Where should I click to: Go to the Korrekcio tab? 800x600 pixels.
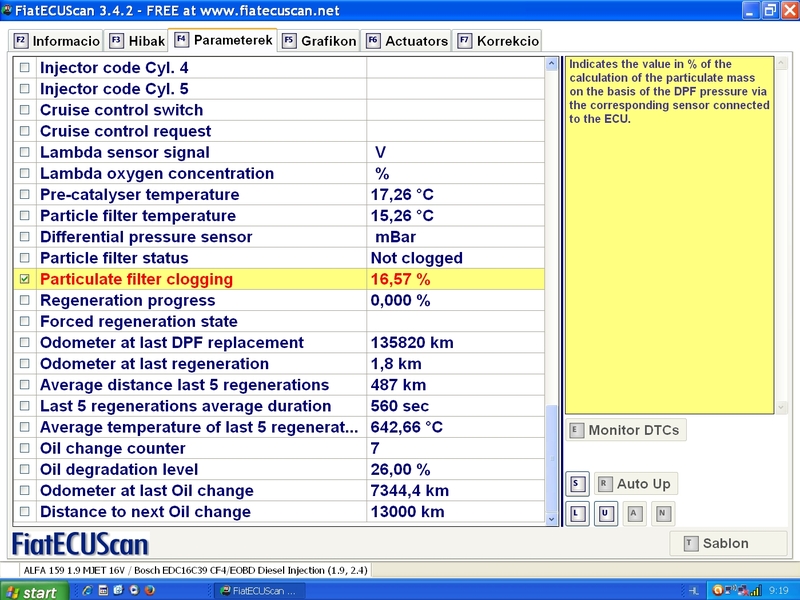click(x=497, y=41)
